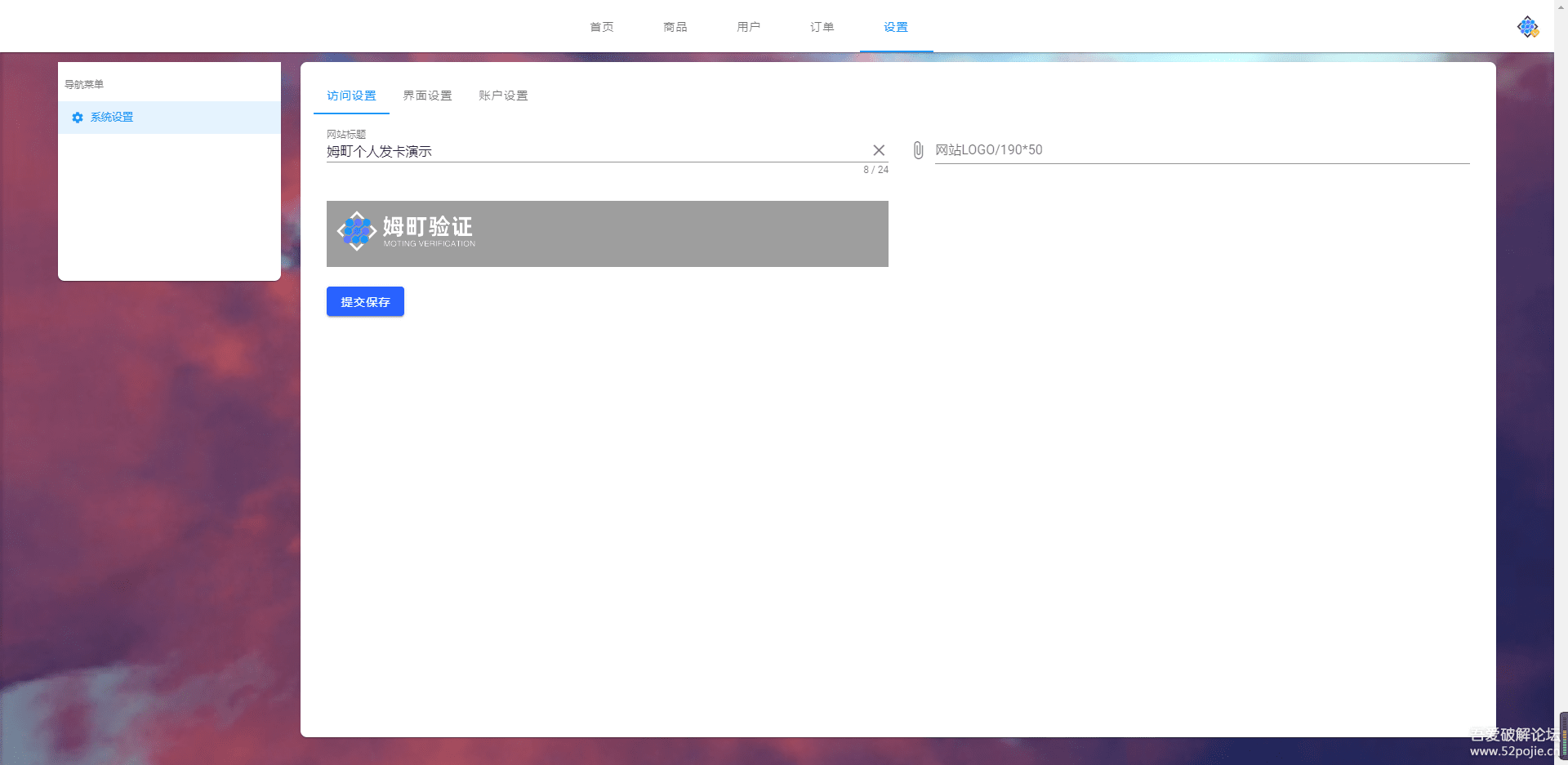Click the hexagon logo in top-right corner
Screen dimensions: 1568x765
tap(1527, 25)
